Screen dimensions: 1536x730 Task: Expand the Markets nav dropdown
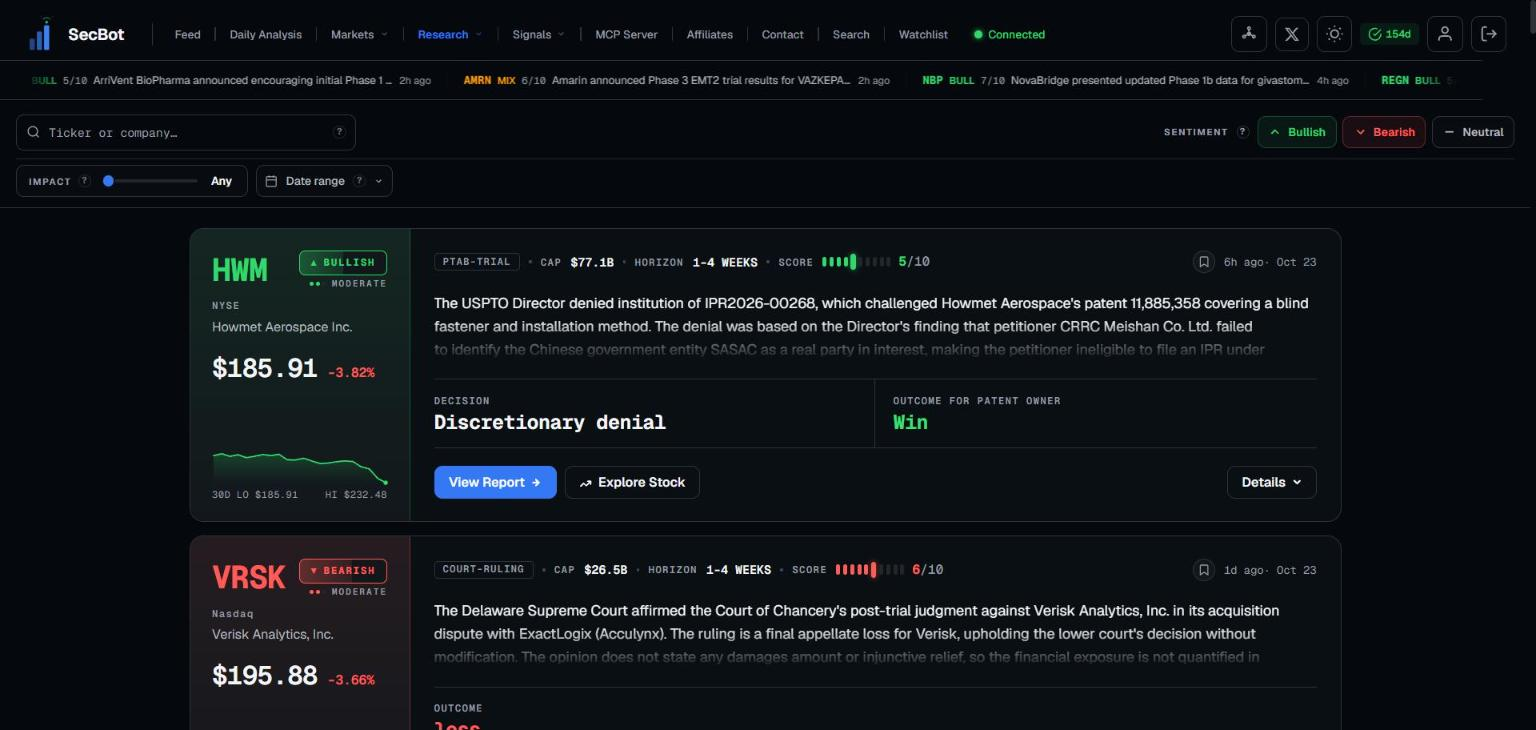[x=359, y=34]
